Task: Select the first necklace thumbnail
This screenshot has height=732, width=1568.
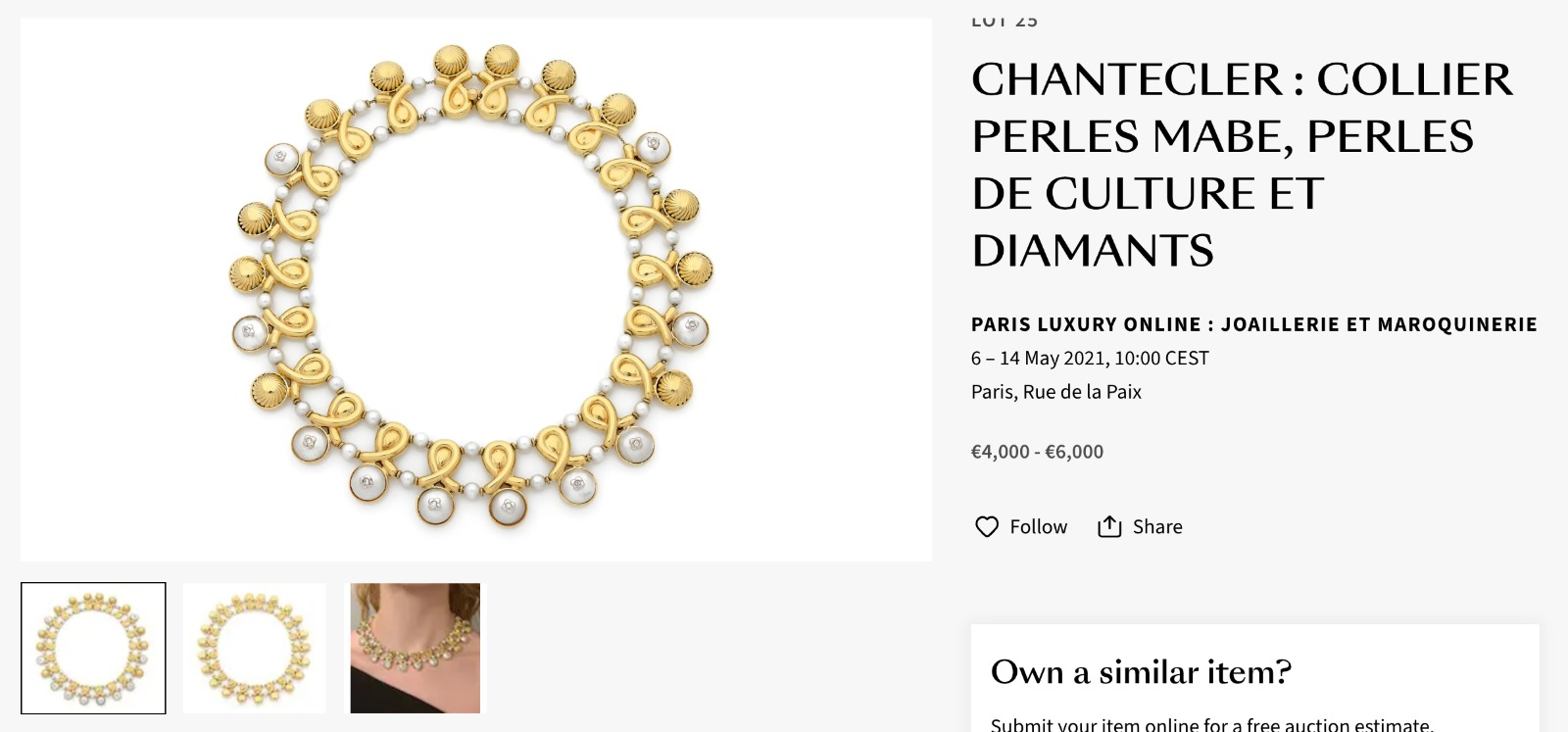Action: pyautogui.click(x=93, y=648)
